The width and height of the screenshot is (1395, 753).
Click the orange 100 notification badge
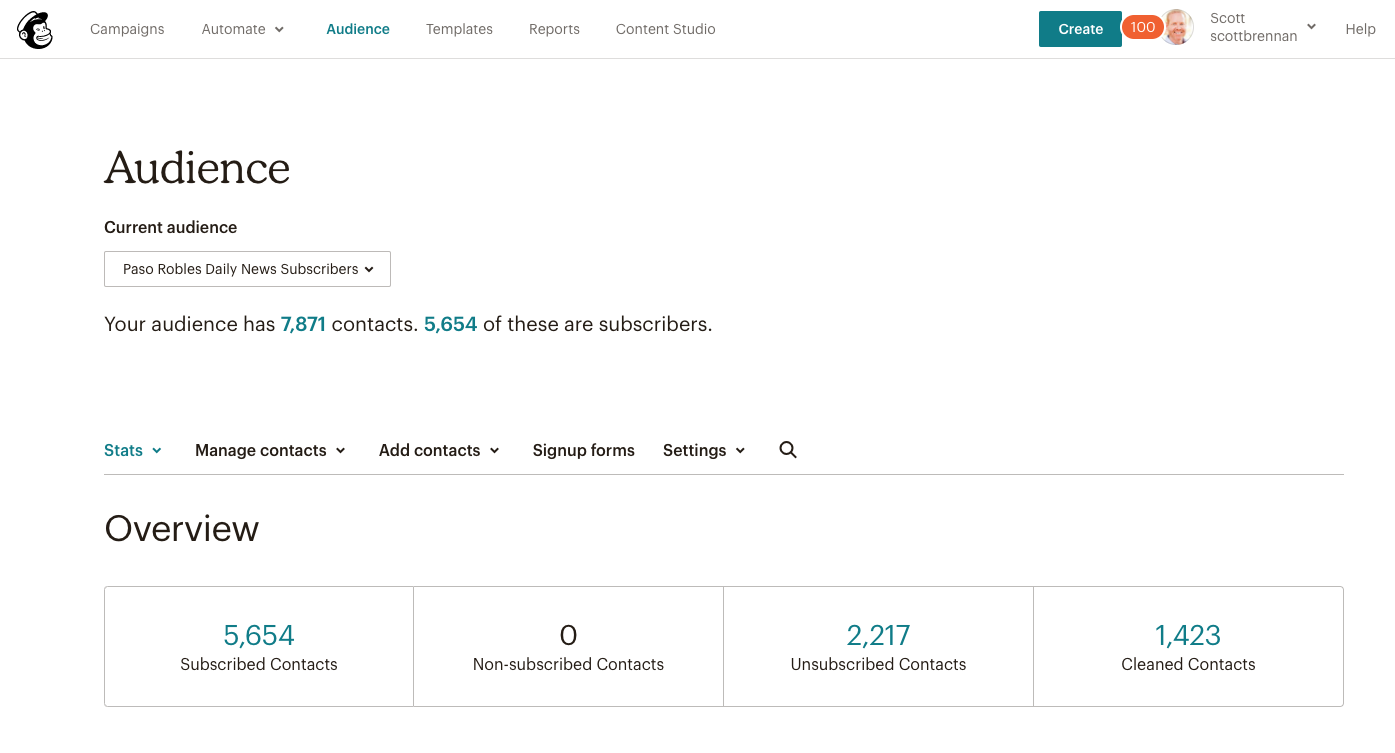(1142, 28)
